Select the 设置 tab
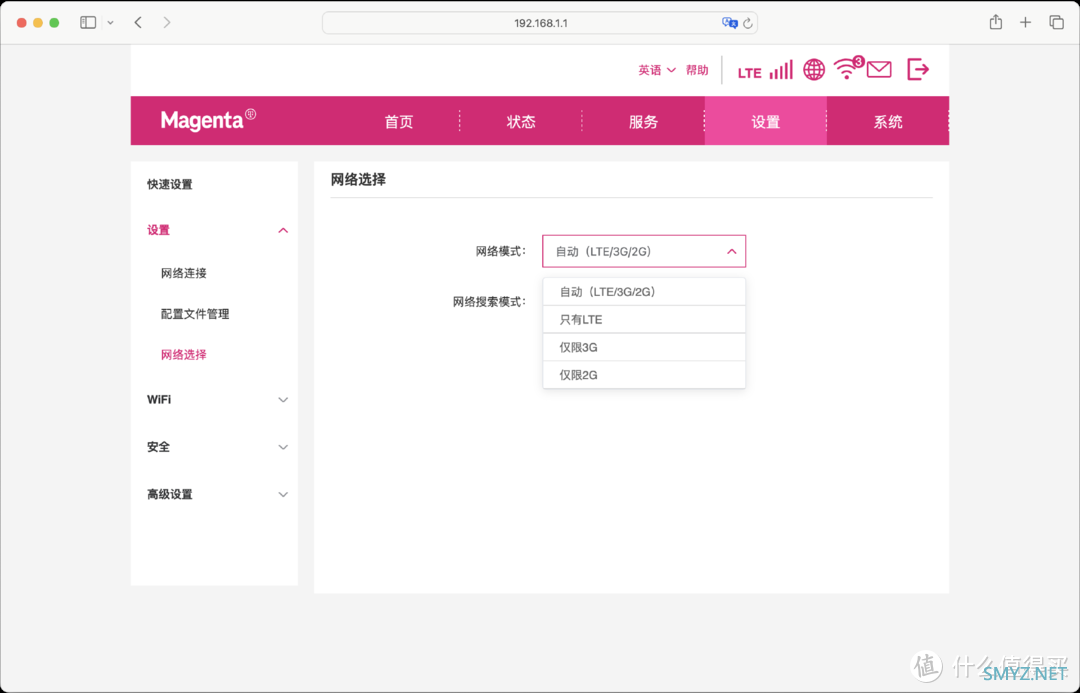The width and height of the screenshot is (1080, 693). click(765, 122)
